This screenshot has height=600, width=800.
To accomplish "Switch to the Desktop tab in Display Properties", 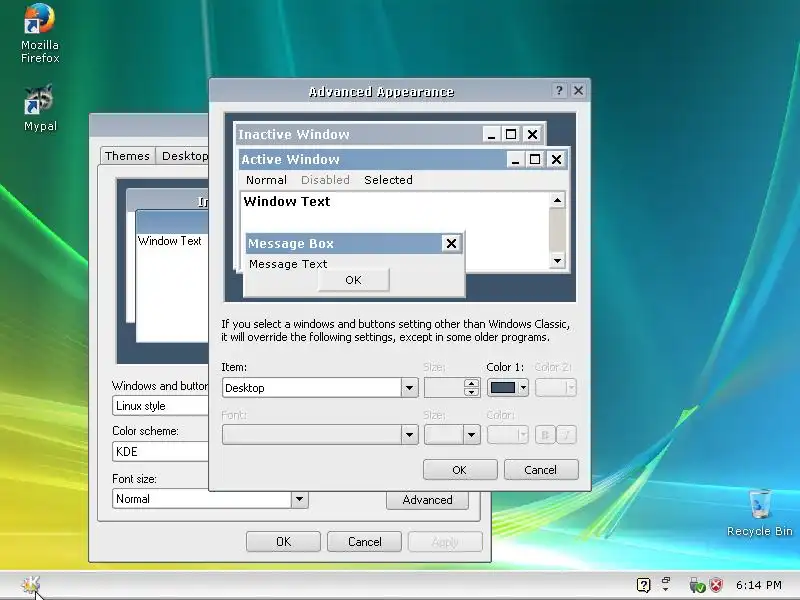I will pyautogui.click(x=184, y=156).
